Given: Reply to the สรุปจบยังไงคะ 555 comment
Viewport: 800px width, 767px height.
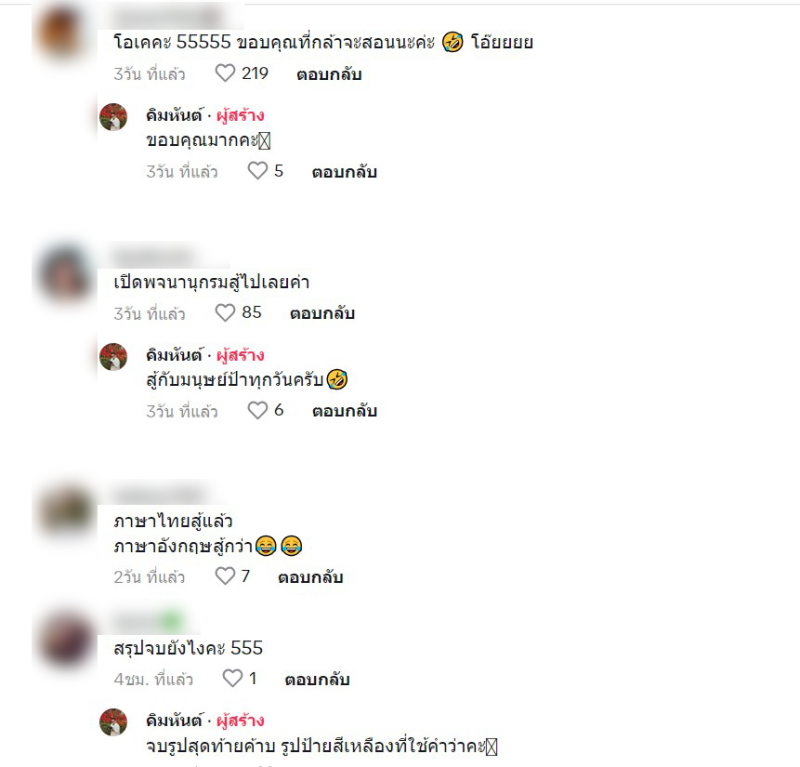Looking at the screenshot, I should [x=317, y=679].
